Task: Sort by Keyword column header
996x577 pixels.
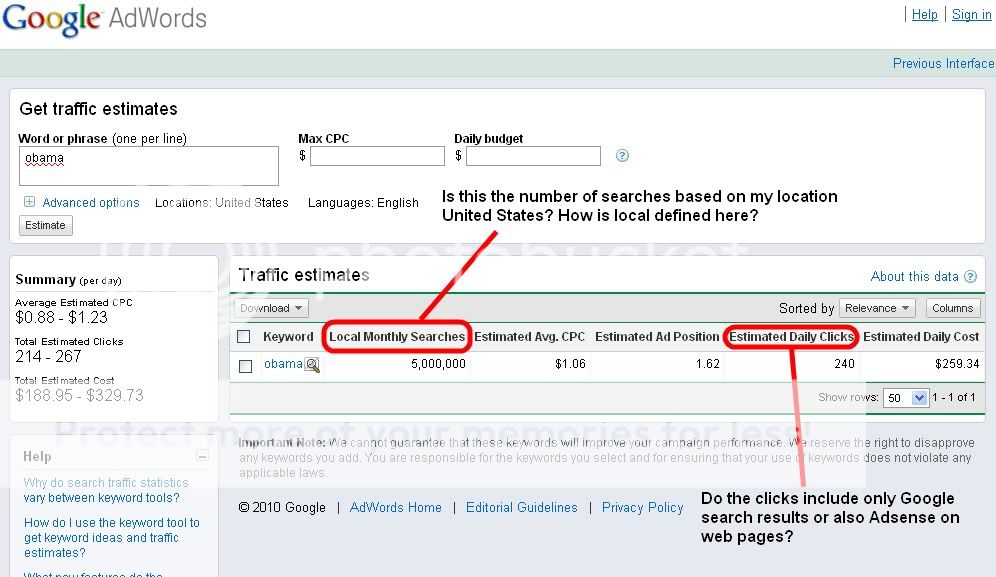Action: pos(288,337)
